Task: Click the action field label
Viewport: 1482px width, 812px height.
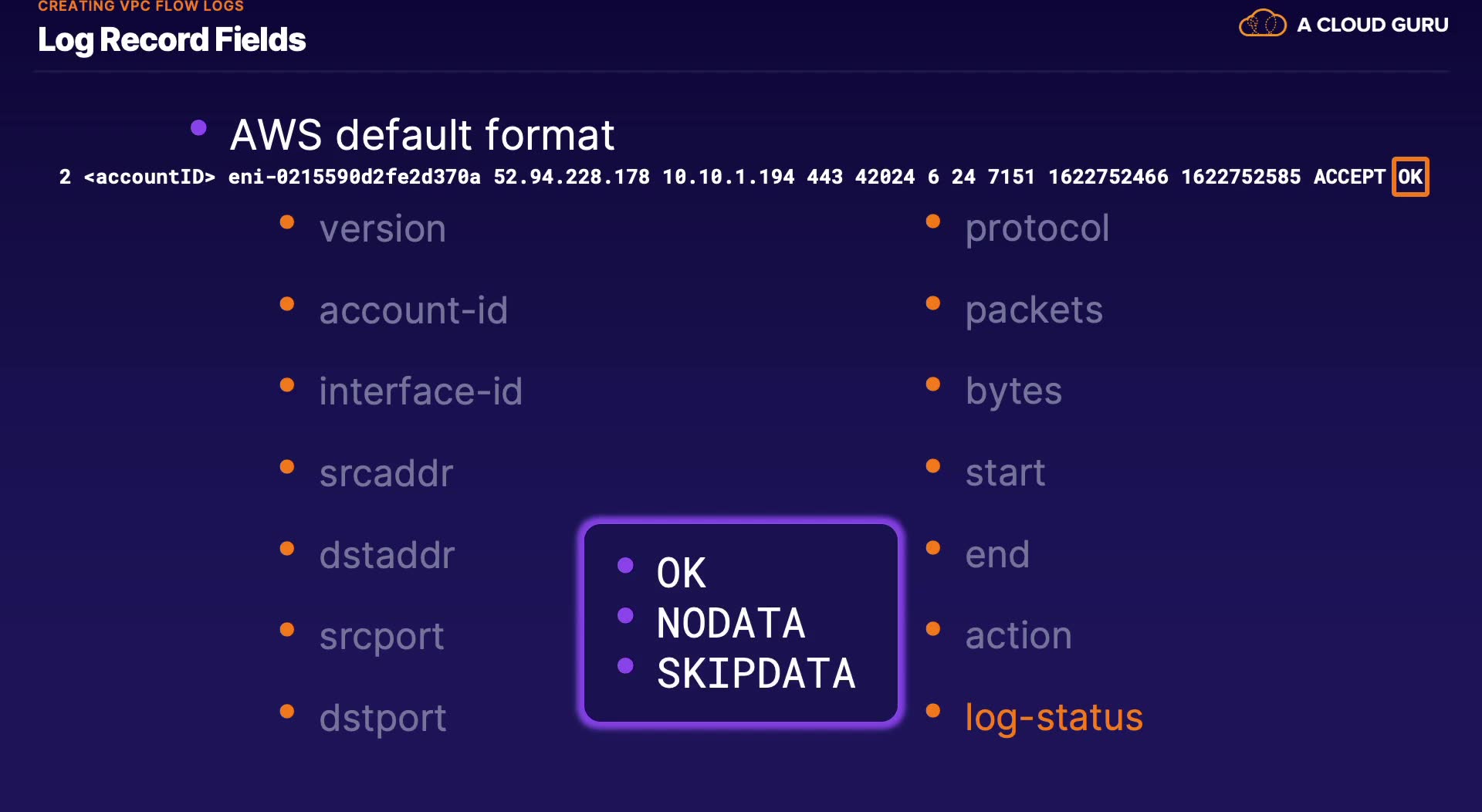Action: [x=1018, y=636]
